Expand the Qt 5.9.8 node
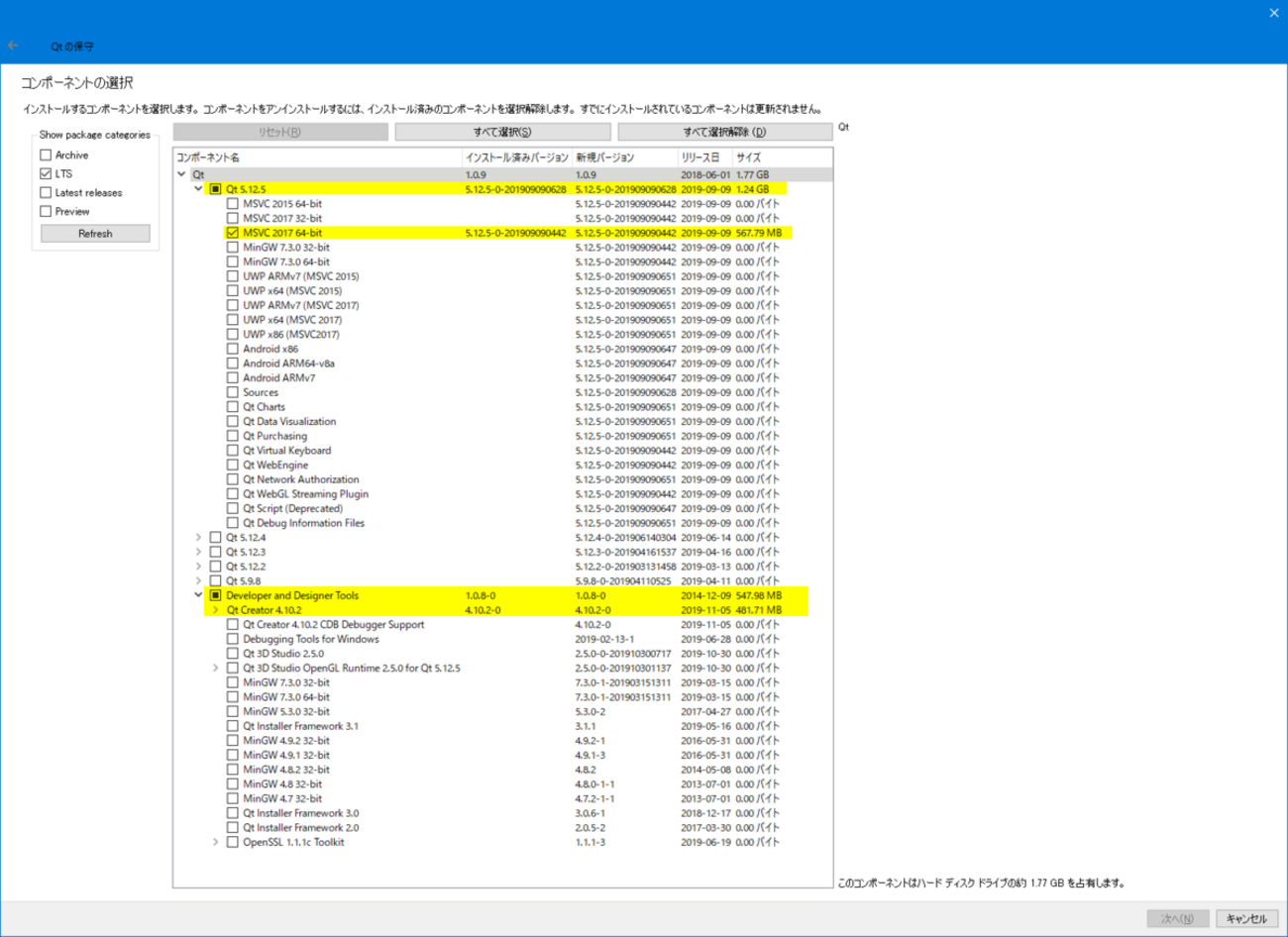This screenshot has width=1288, height=937. click(198, 581)
